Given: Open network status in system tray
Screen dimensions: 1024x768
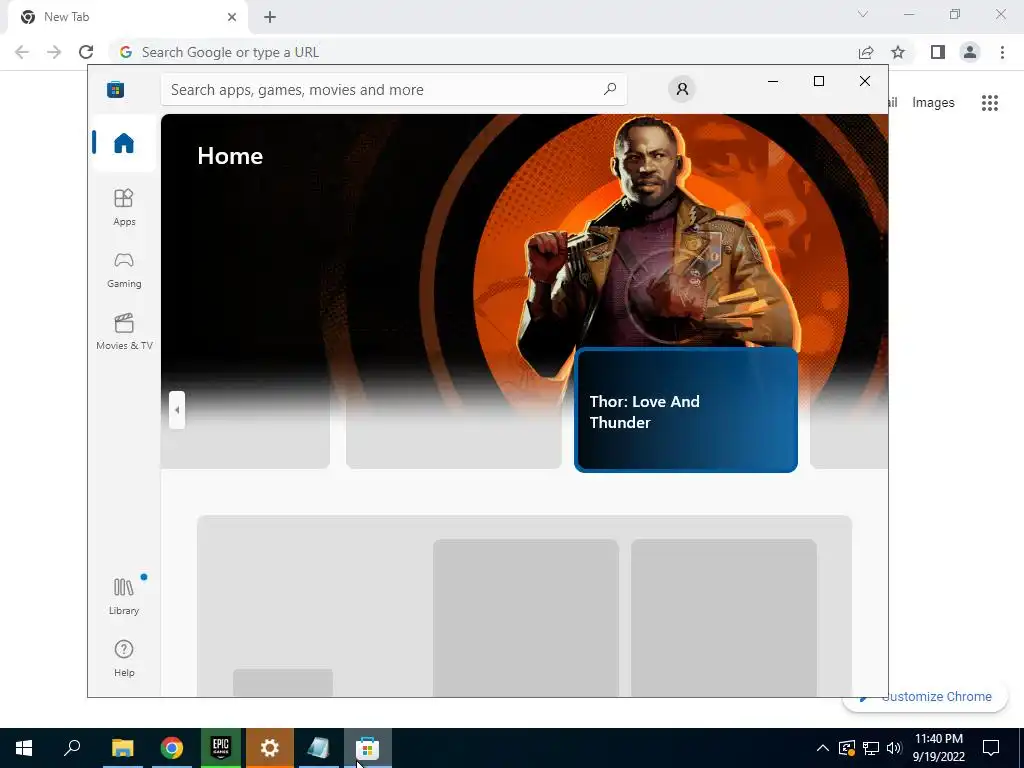Looking at the screenshot, I should point(871,748).
